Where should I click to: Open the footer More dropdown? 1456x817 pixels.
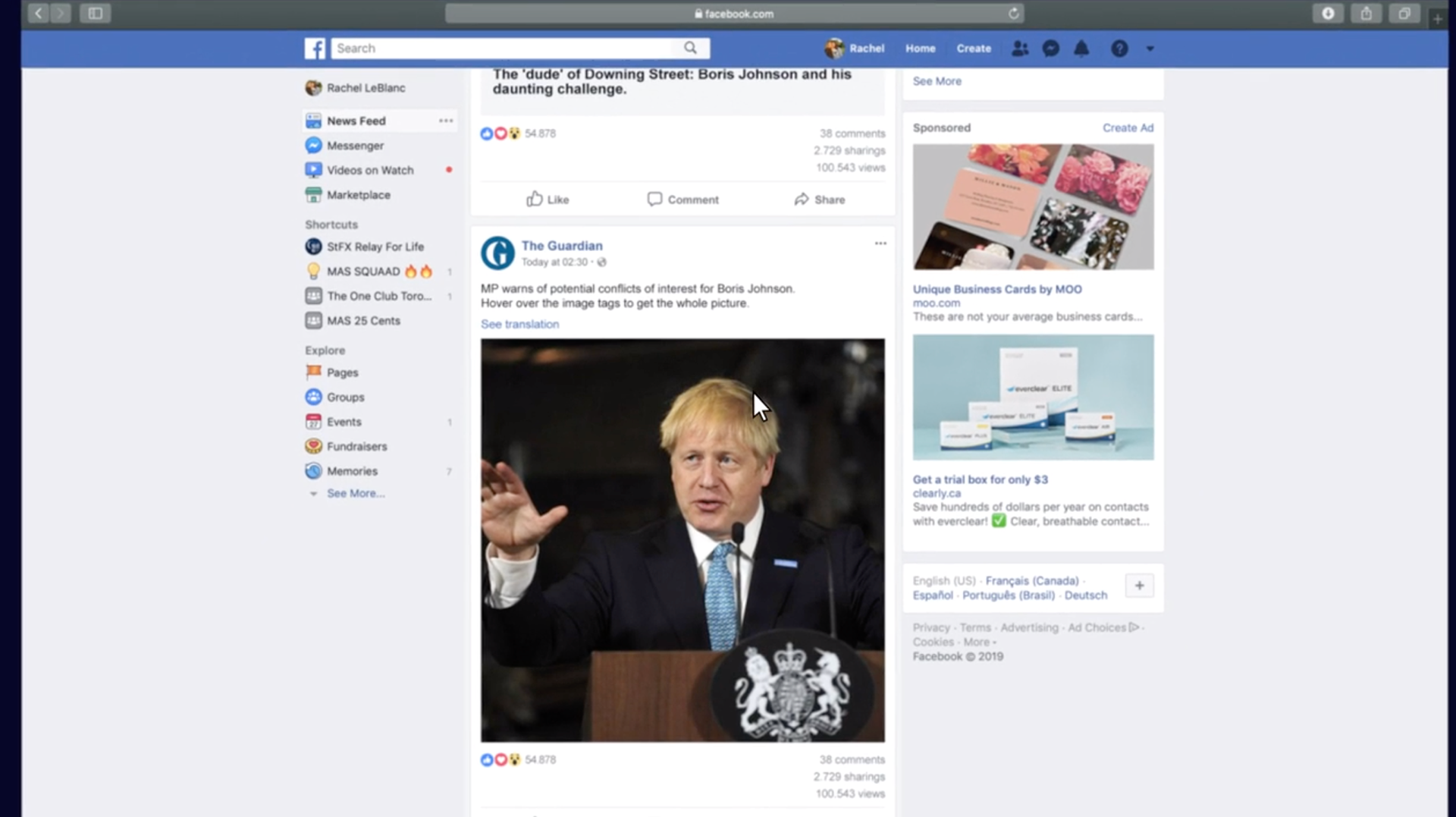979,642
